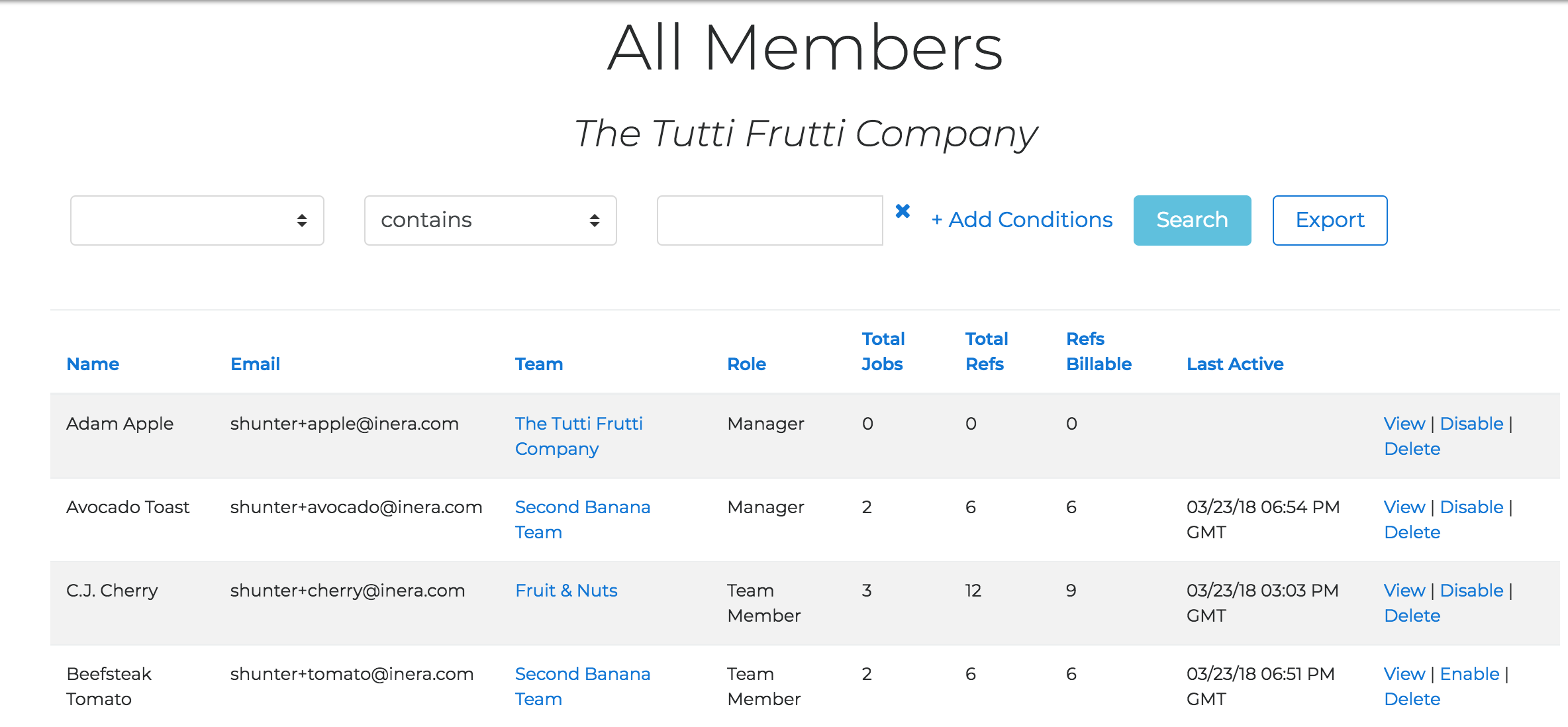Viewport: 1568px width, 727px height.
Task: Click the Search button
Action: (x=1193, y=220)
